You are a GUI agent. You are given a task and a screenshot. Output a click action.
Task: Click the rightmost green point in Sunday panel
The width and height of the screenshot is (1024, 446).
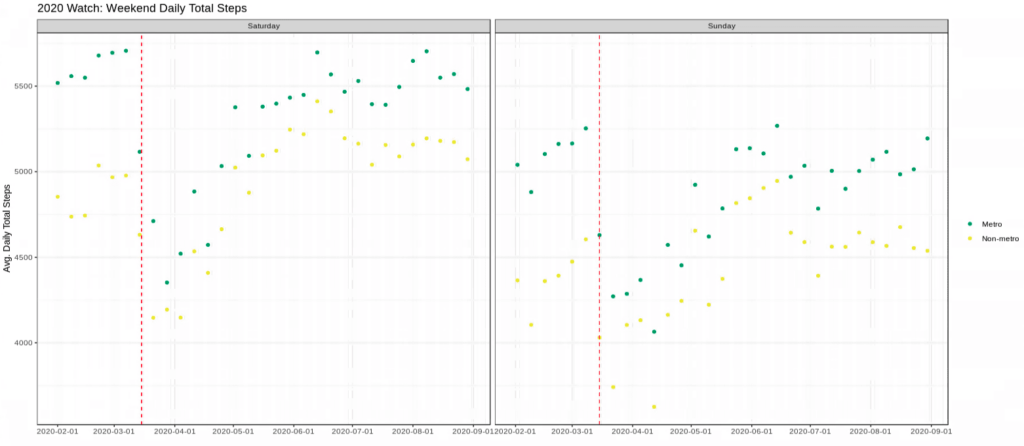pyautogui.click(x=927, y=139)
